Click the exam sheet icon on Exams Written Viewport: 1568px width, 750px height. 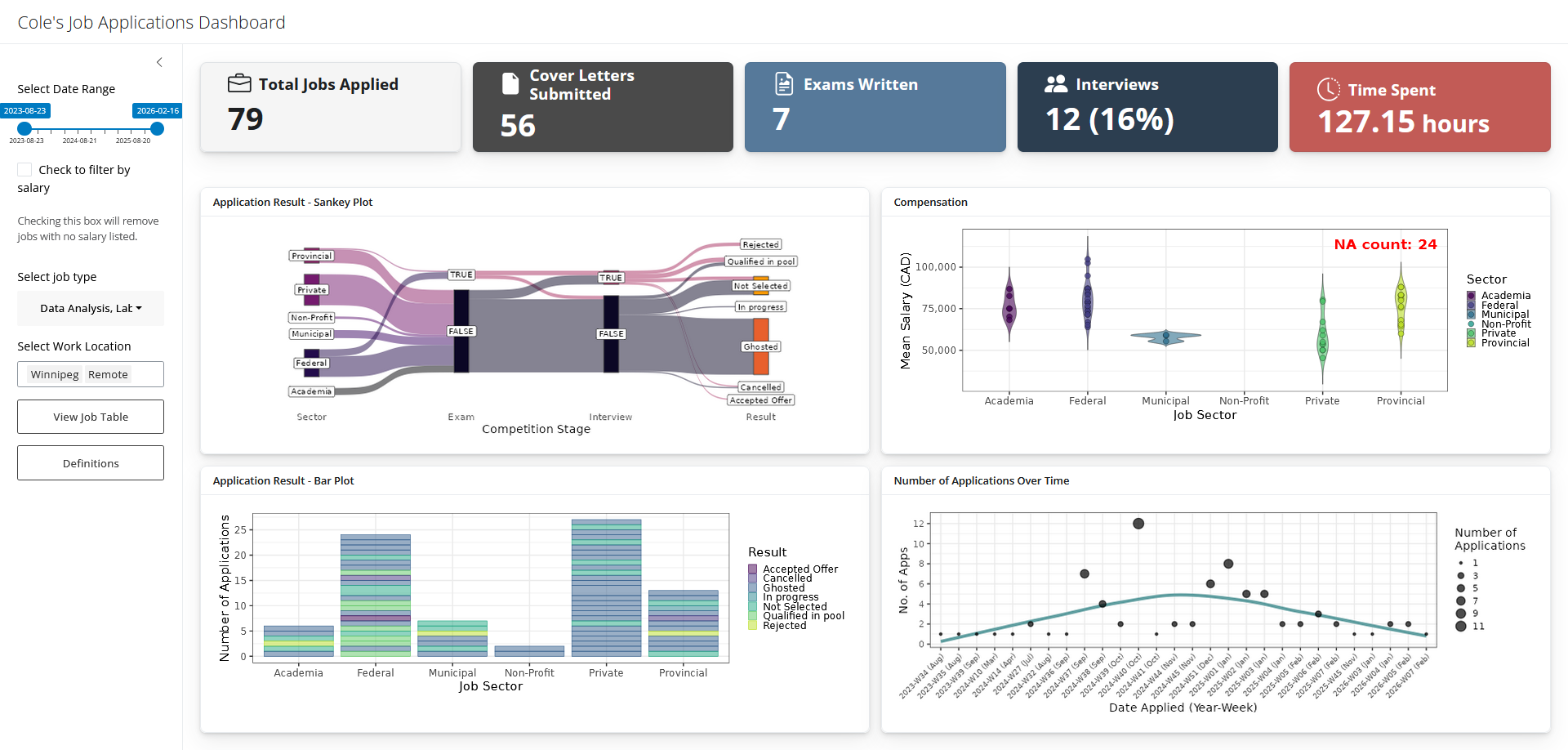click(x=783, y=84)
